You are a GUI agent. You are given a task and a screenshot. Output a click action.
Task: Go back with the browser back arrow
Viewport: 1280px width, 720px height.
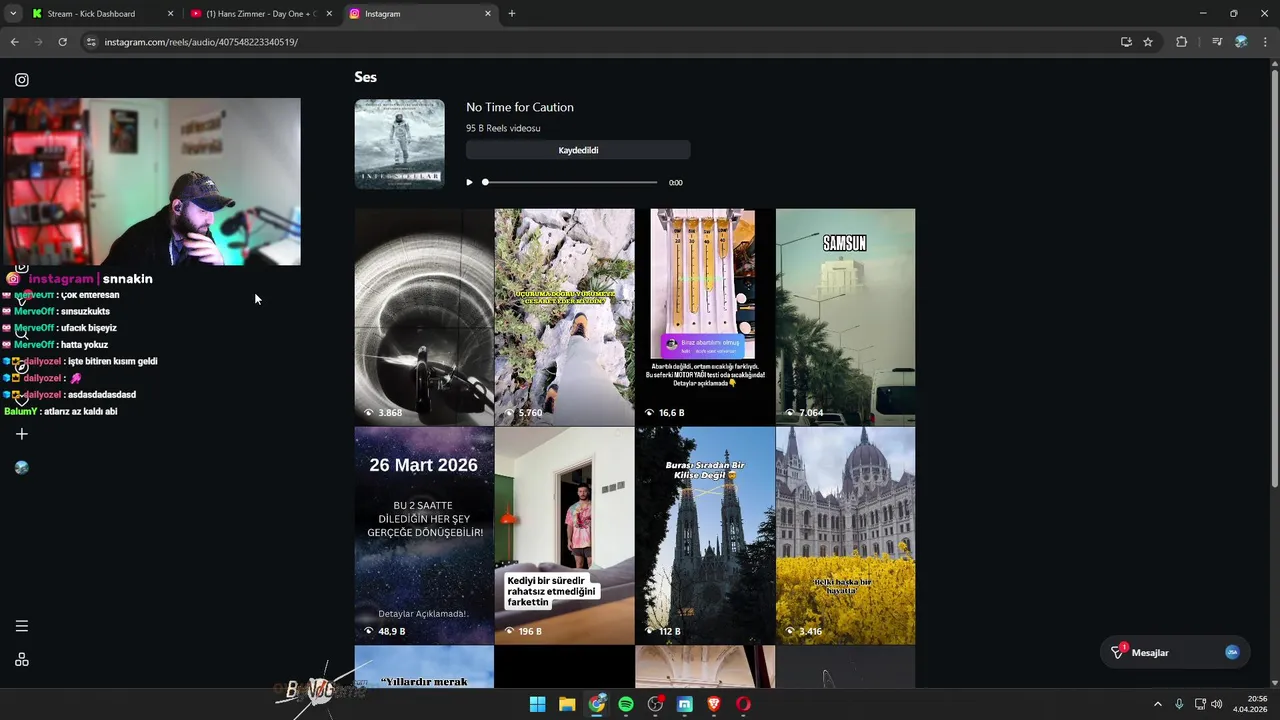point(14,42)
